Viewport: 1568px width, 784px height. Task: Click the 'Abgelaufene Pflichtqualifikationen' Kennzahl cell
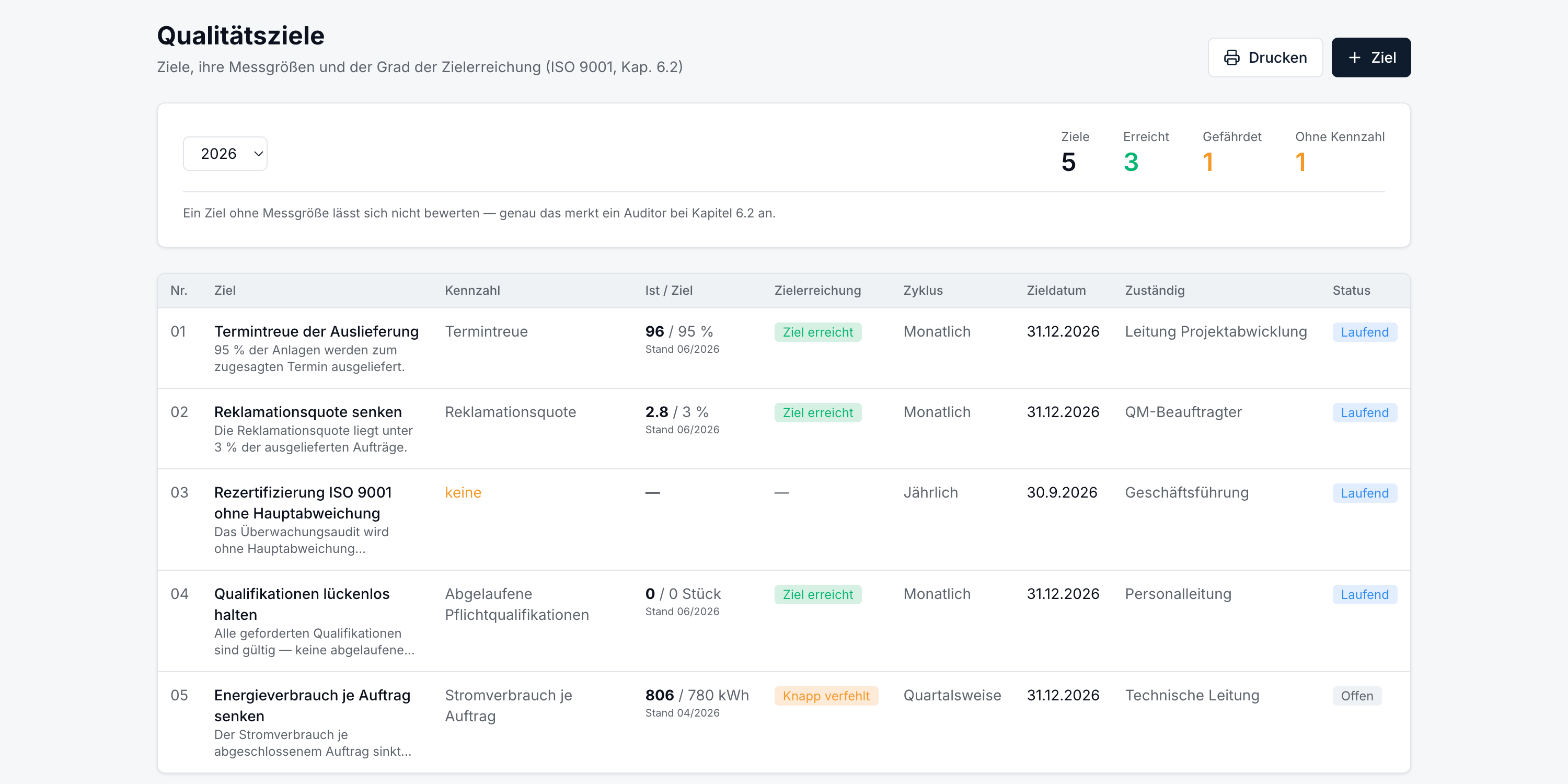517,604
